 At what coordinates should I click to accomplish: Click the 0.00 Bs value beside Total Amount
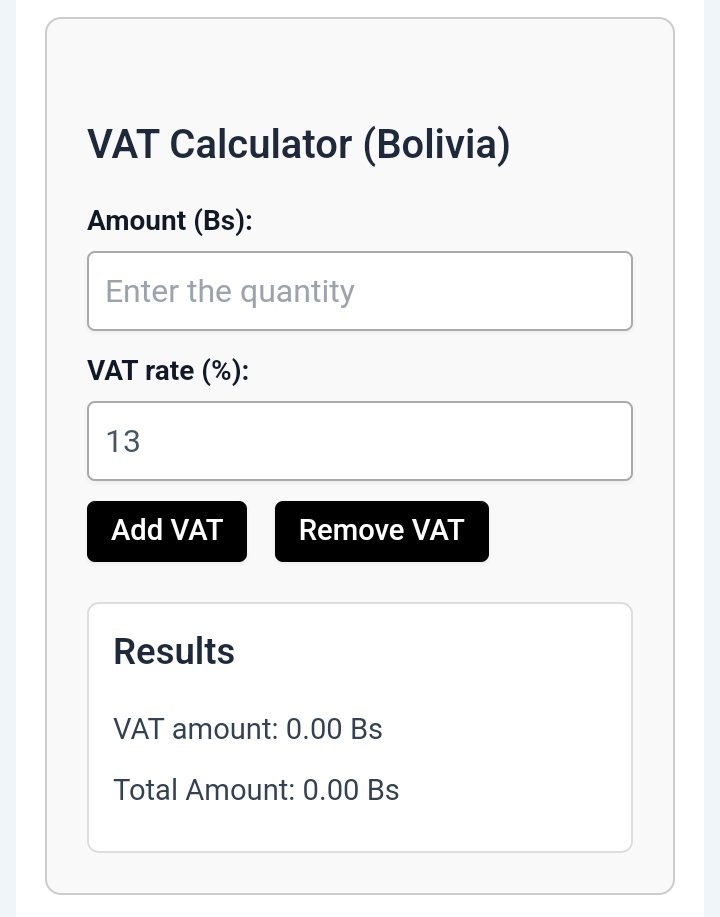(x=351, y=790)
